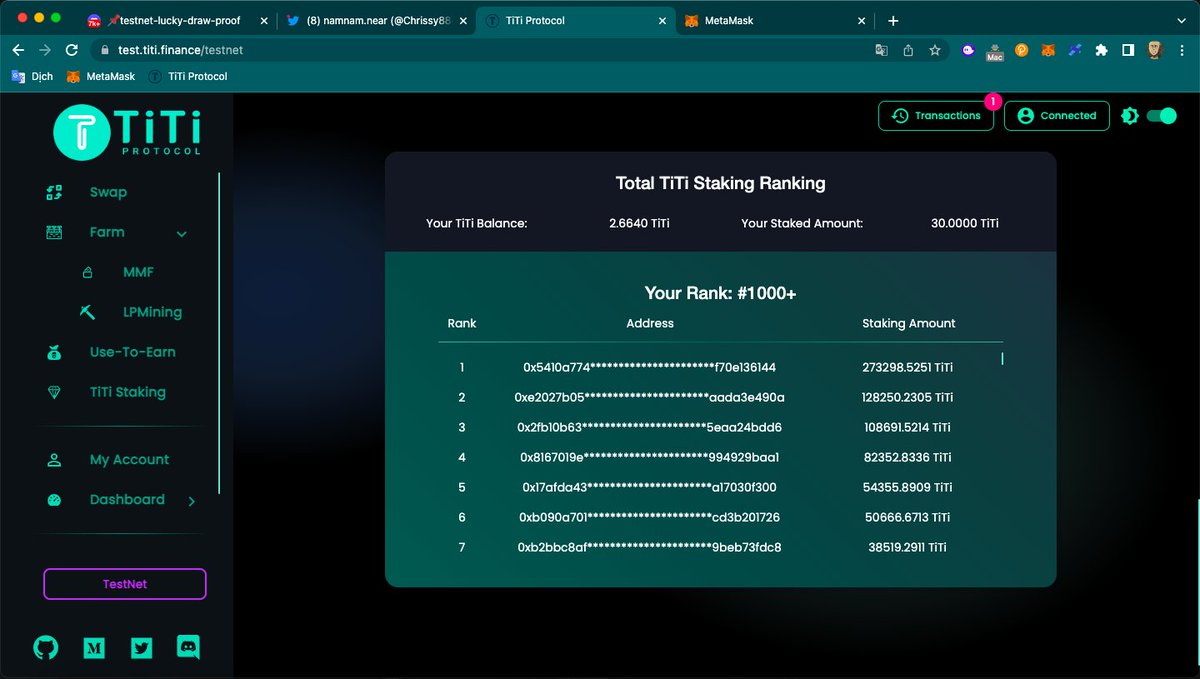The width and height of the screenshot is (1200, 679).
Task: Click staked amount 30.0000 TiTi
Action: [x=964, y=223]
